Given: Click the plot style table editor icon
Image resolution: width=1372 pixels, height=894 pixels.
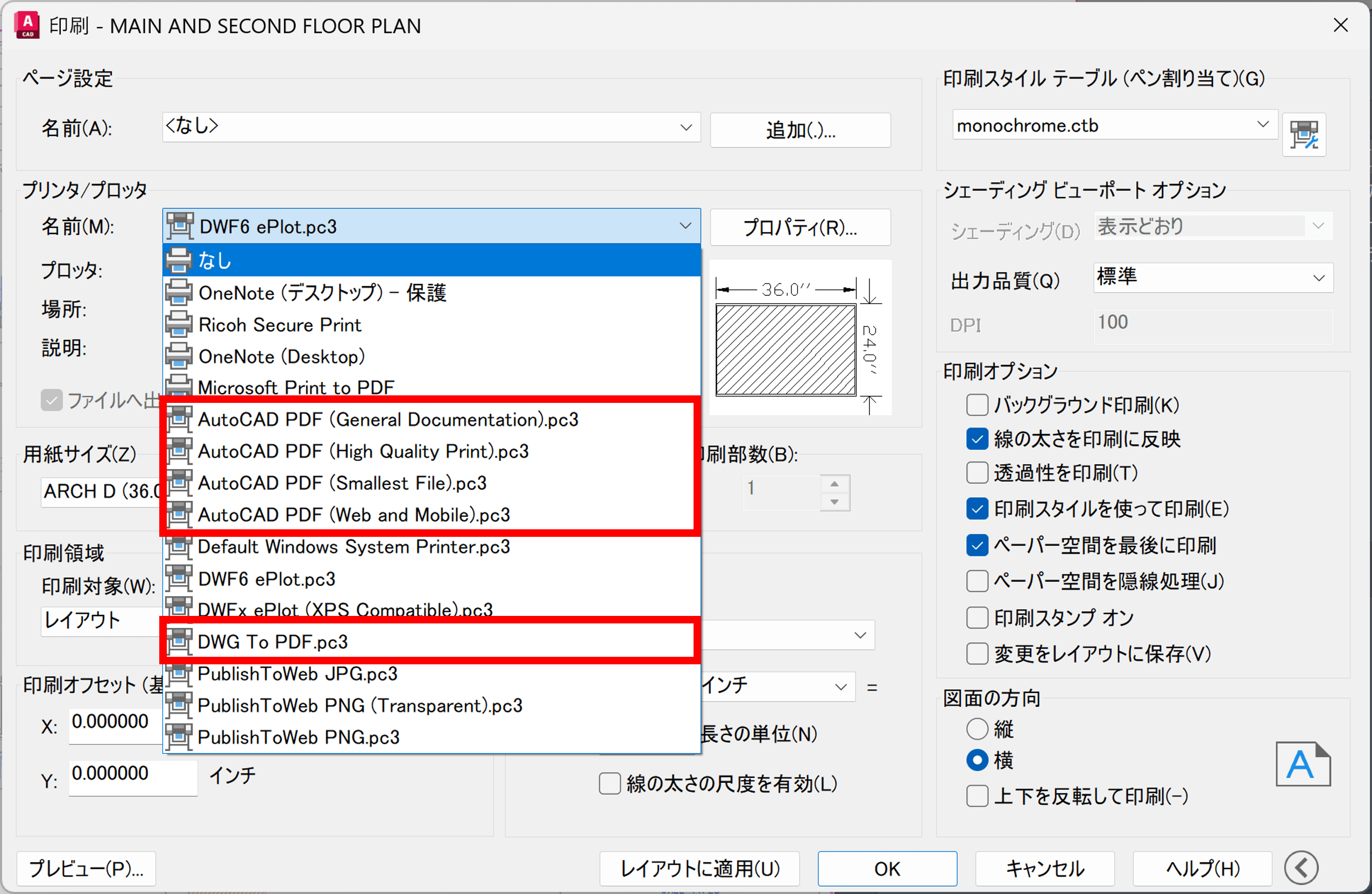Looking at the screenshot, I should coord(1303,135).
